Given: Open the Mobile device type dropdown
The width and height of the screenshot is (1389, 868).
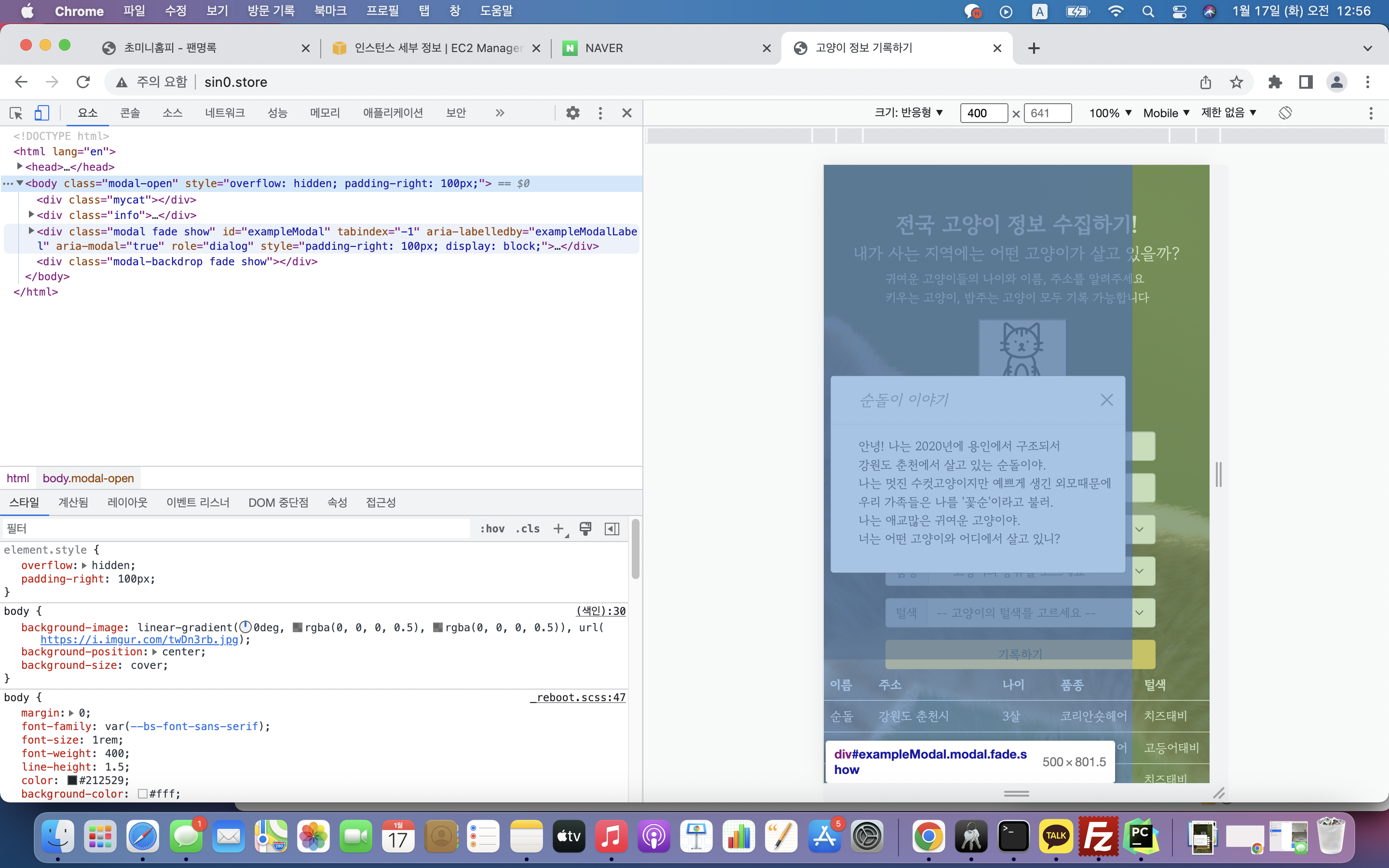Looking at the screenshot, I should [x=1166, y=113].
